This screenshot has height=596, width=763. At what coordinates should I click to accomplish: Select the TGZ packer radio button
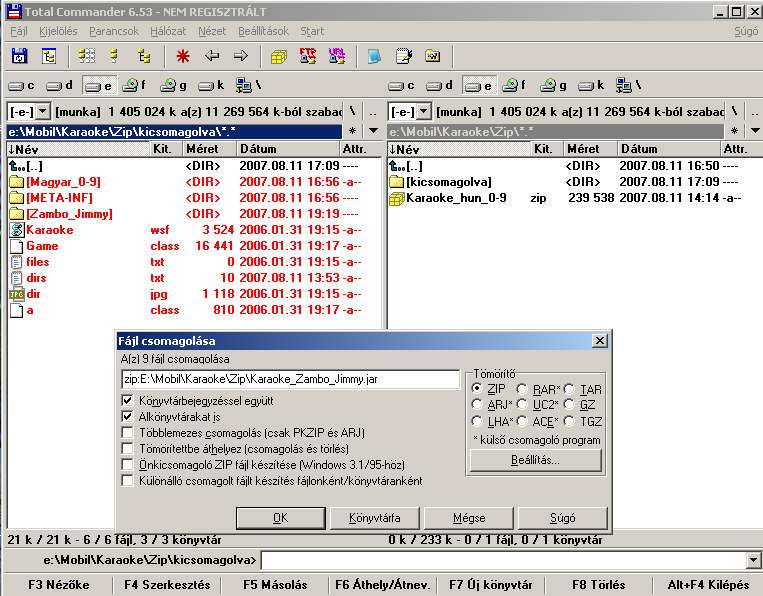[569, 421]
